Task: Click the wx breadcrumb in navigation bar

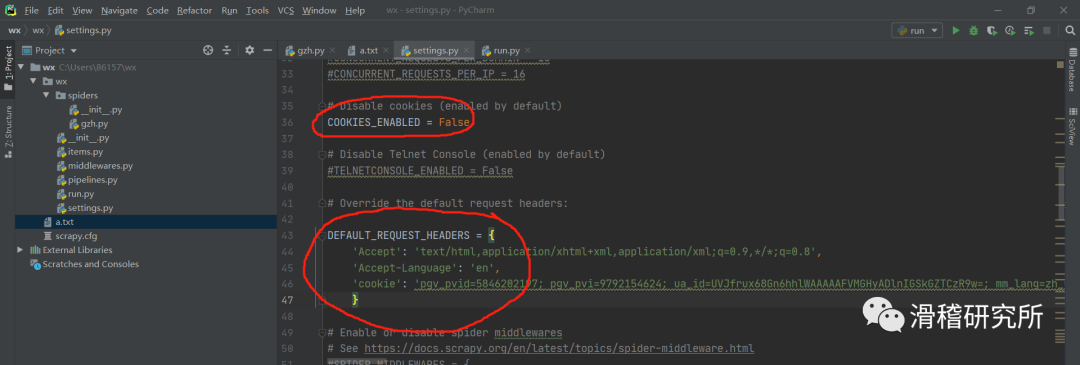Action: (x=14, y=30)
